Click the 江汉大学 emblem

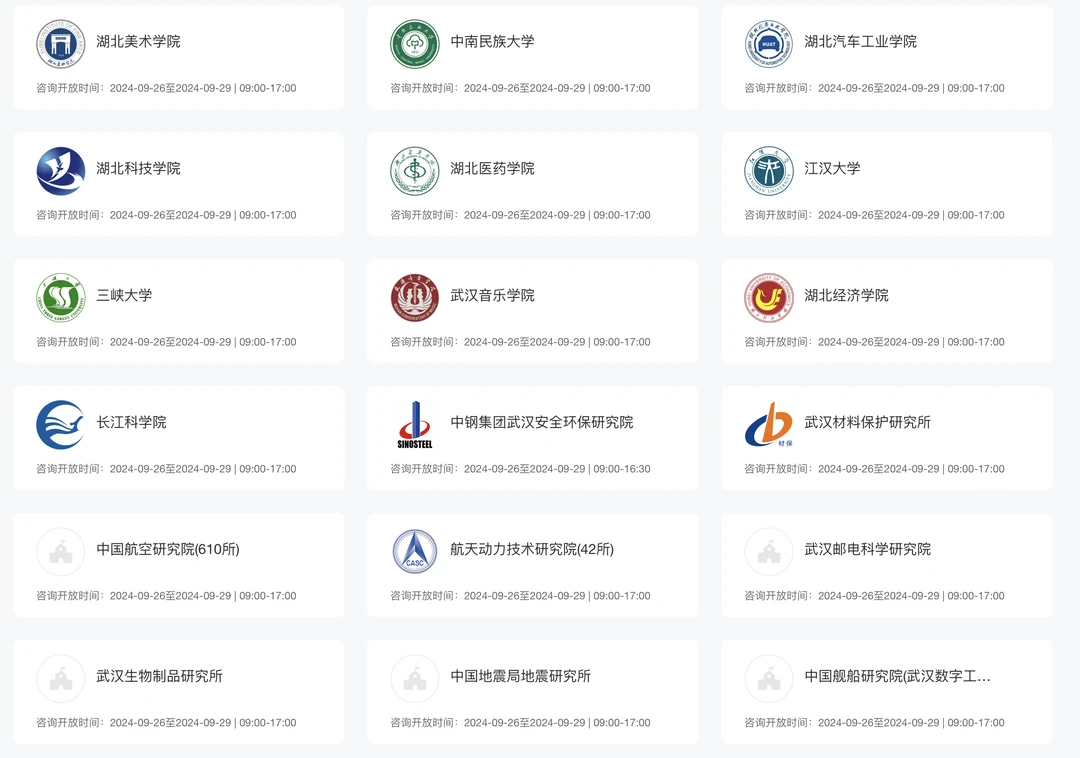pos(769,171)
